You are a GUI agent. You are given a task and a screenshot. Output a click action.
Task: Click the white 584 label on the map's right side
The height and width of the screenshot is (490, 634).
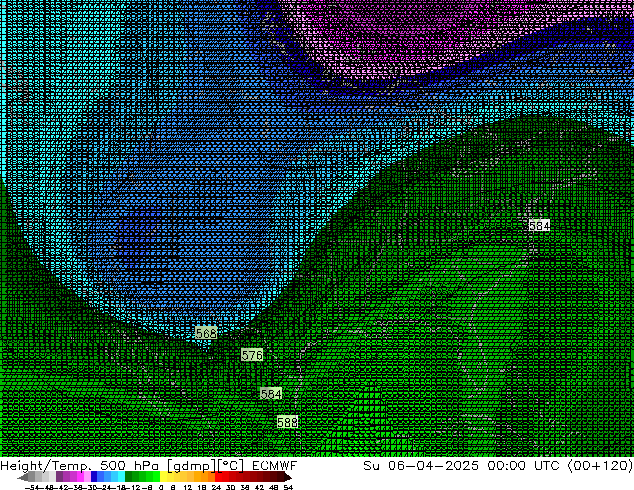(539, 226)
